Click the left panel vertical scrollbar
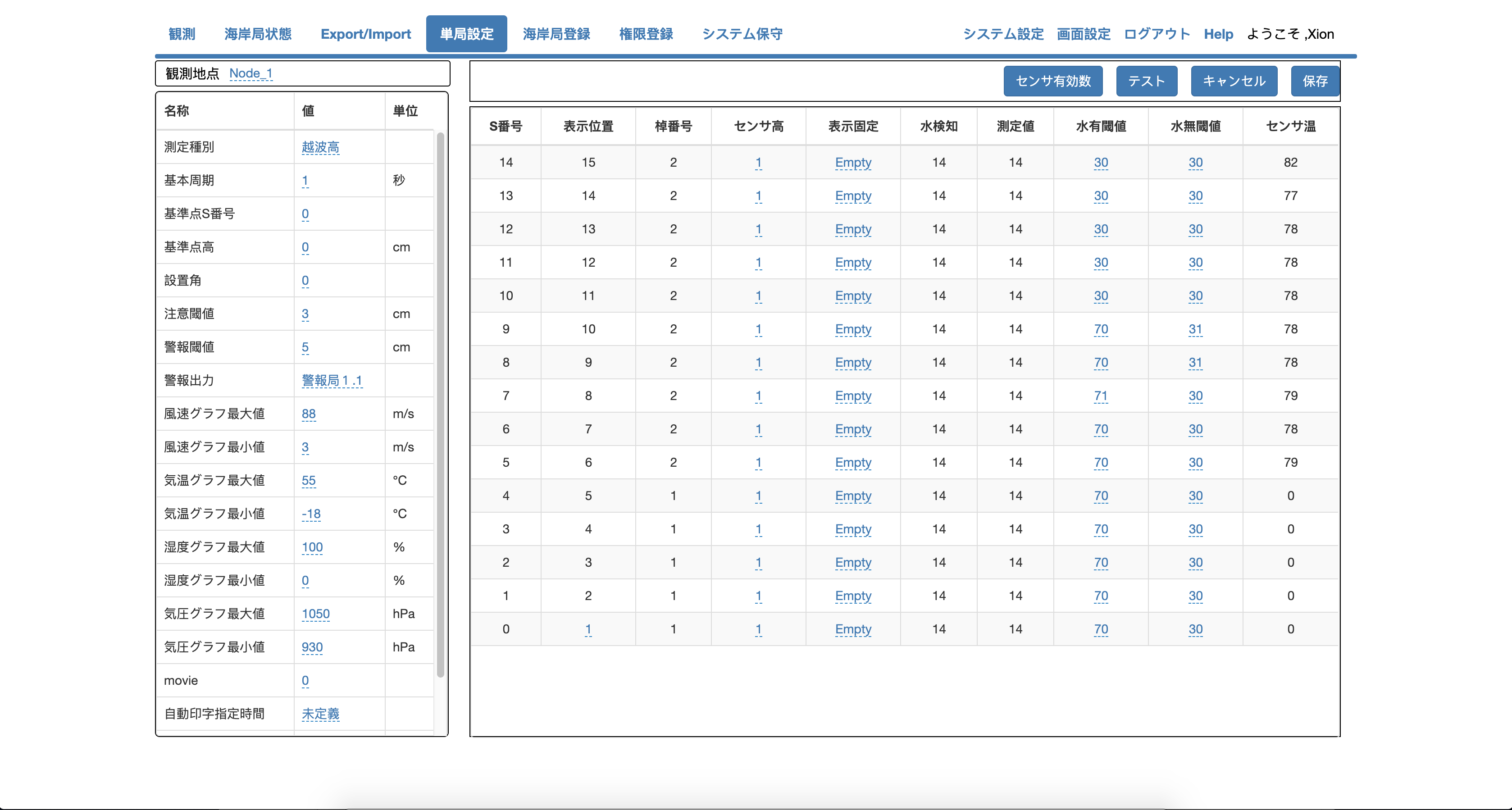This screenshot has height=810, width=1512. 440,405
